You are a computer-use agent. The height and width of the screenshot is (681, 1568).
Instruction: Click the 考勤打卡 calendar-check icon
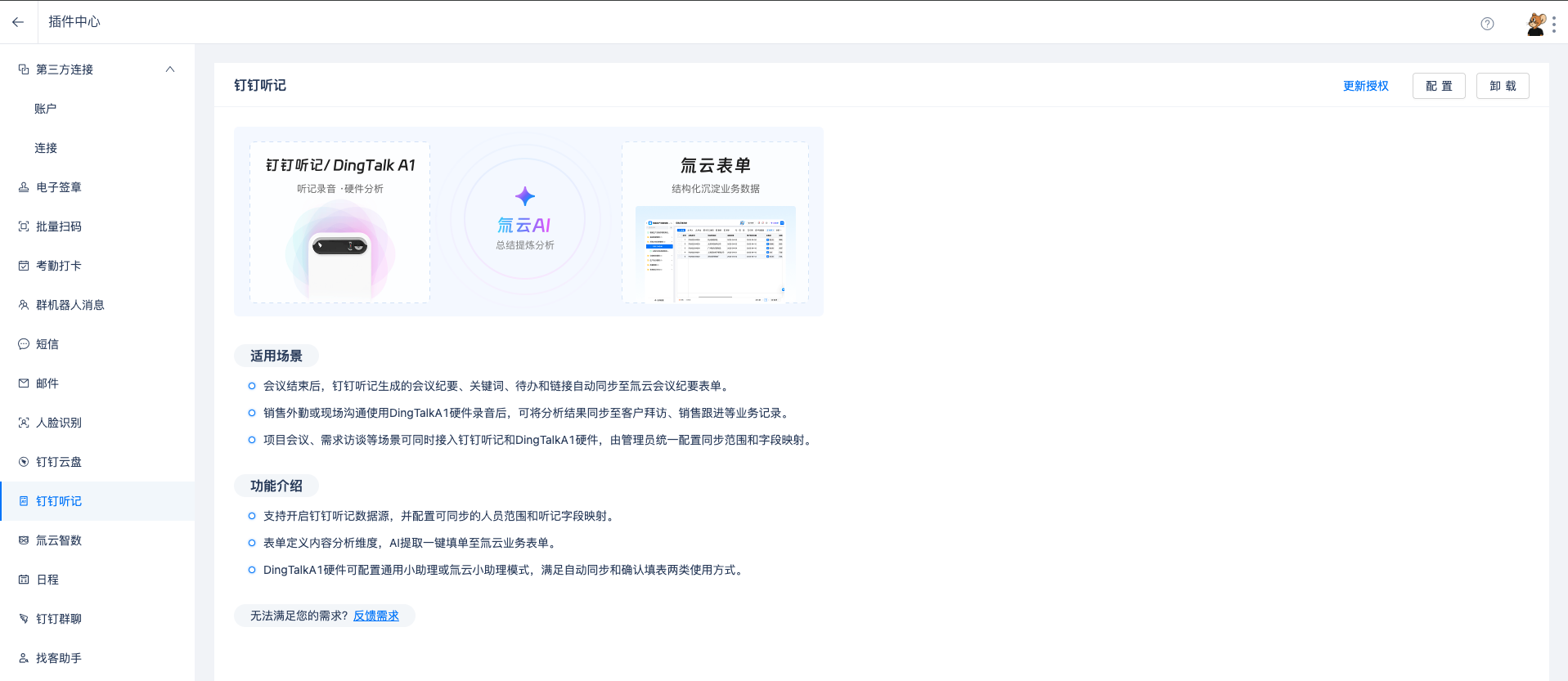(24, 266)
